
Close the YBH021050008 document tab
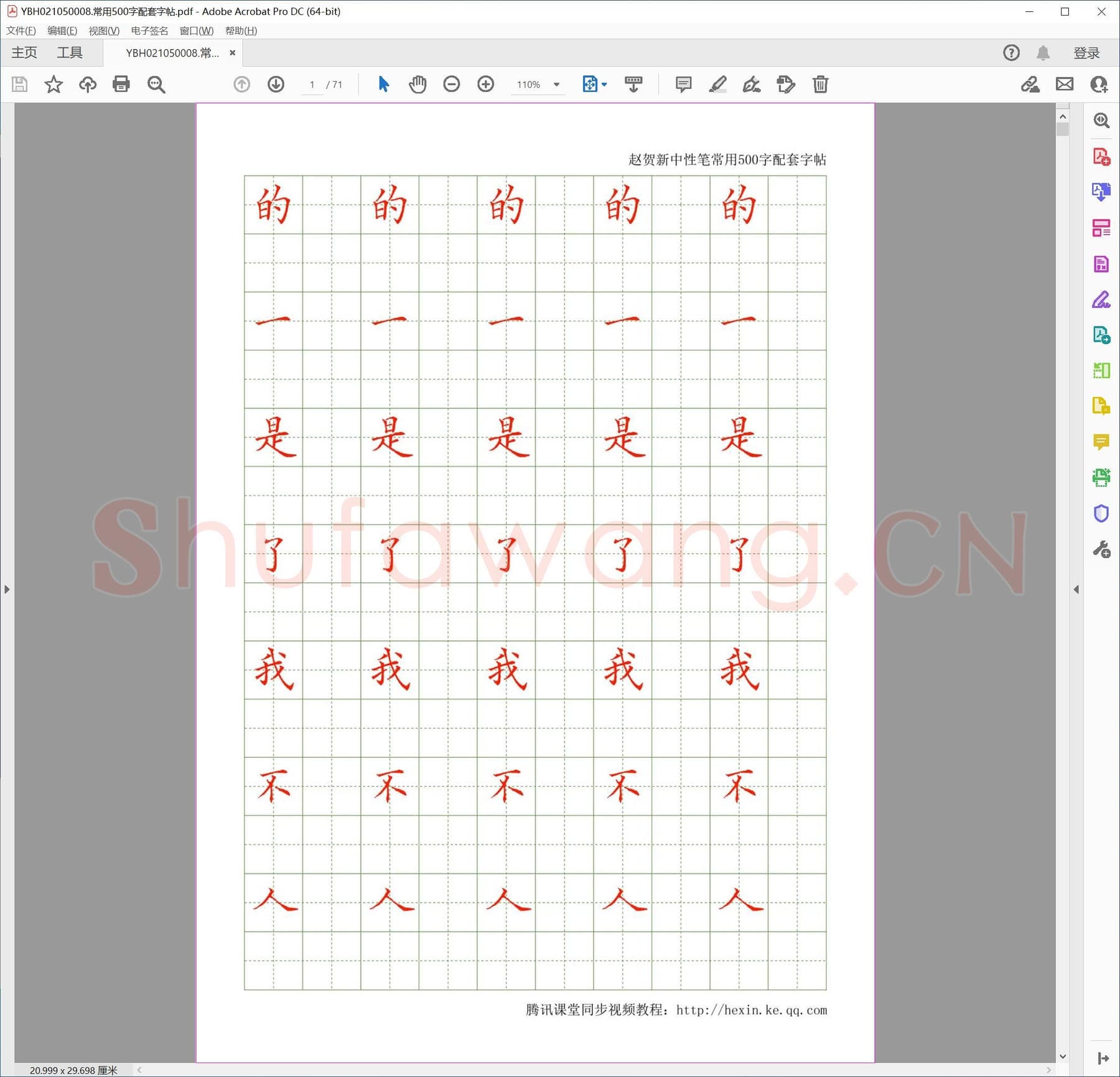[x=233, y=53]
